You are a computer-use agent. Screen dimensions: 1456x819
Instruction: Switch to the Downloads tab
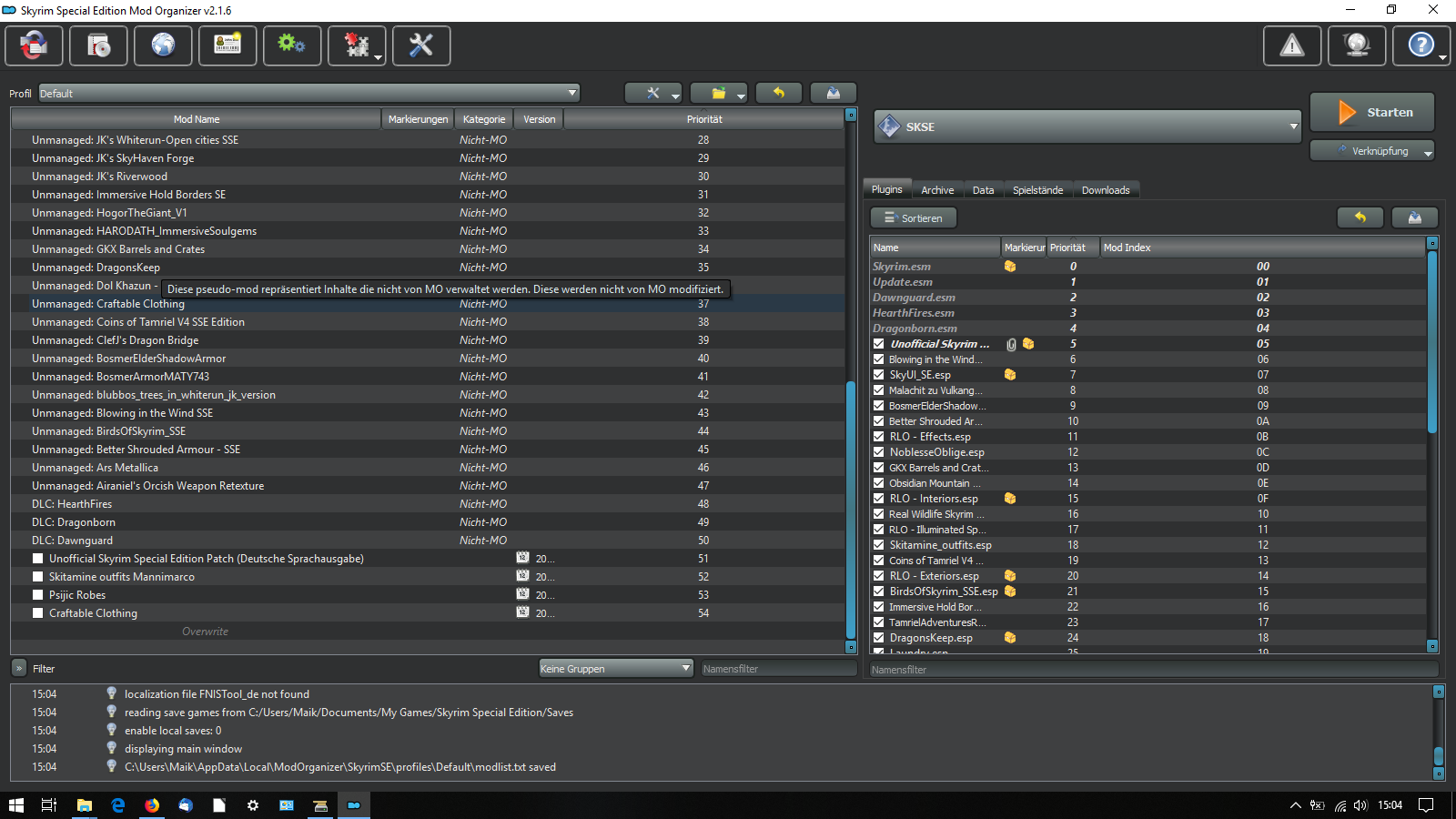(x=1105, y=190)
